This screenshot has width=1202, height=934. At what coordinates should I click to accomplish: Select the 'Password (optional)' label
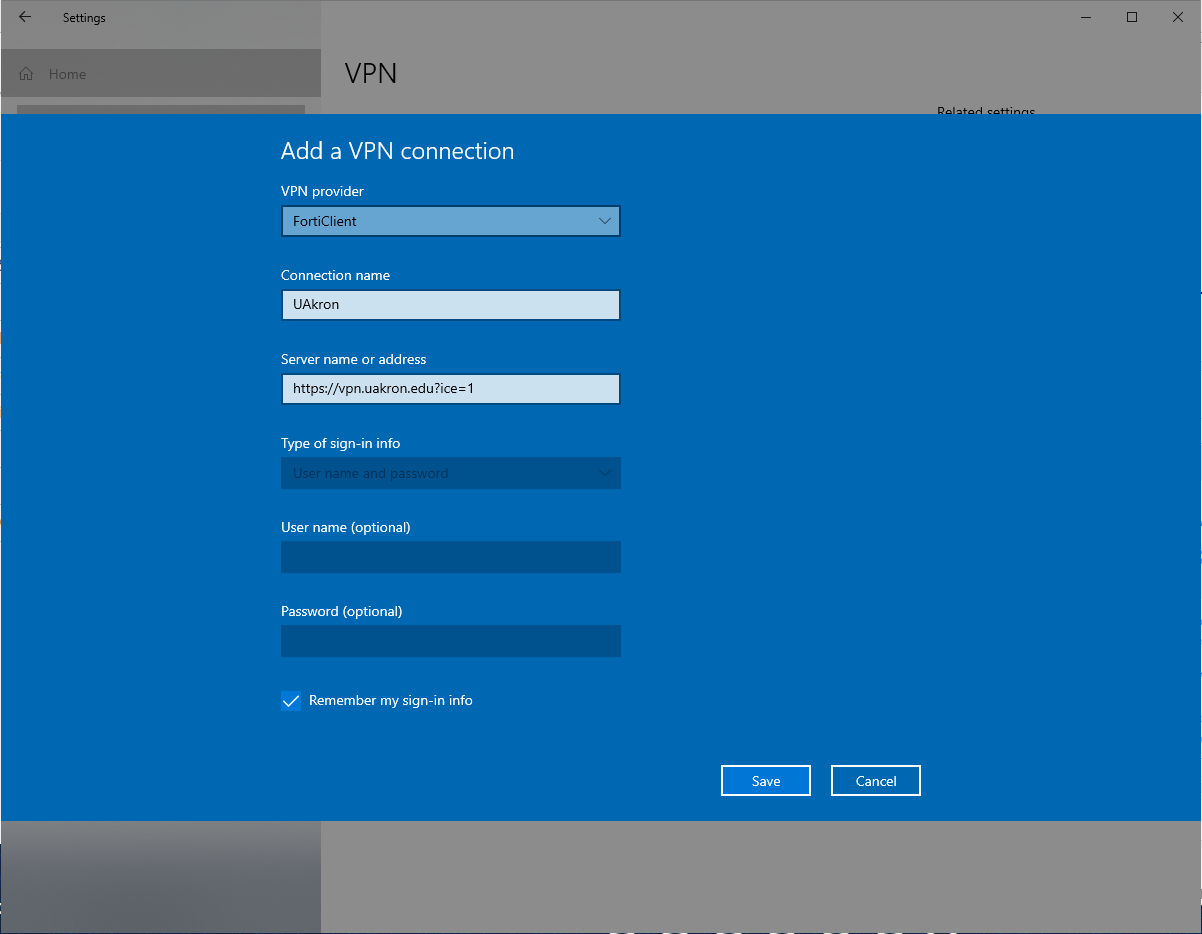(x=342, y=611)
